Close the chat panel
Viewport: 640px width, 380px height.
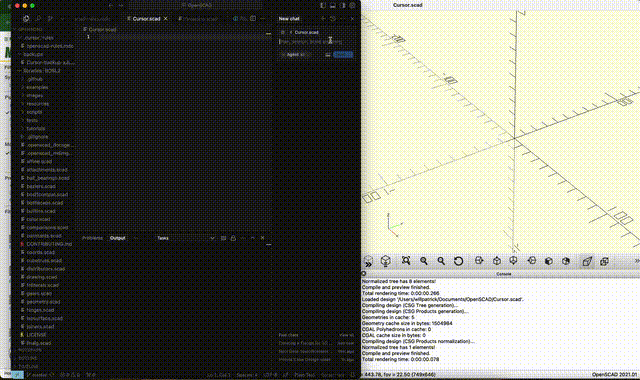(352, 18)
